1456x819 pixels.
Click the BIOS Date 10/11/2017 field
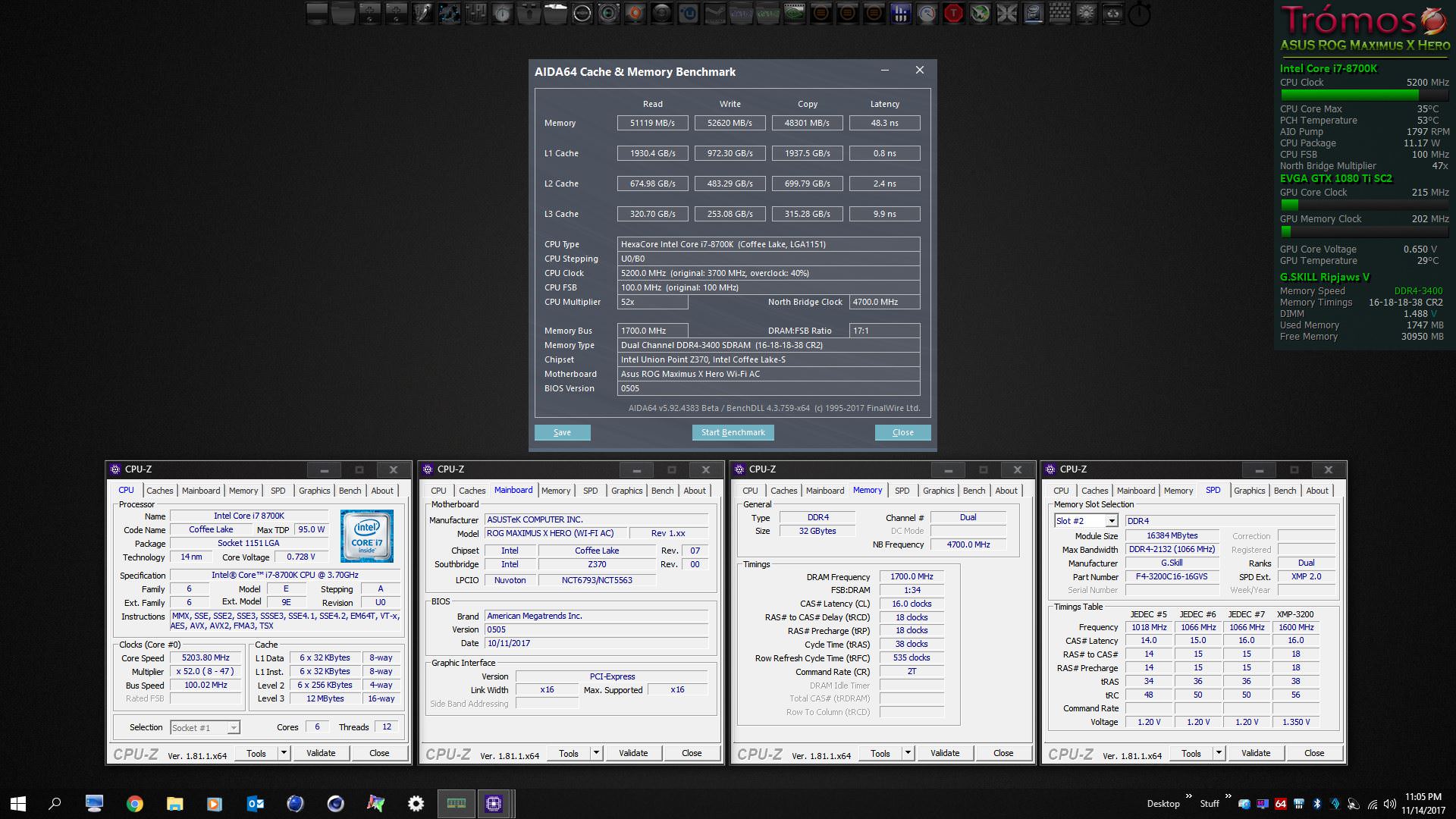(596, 643)
